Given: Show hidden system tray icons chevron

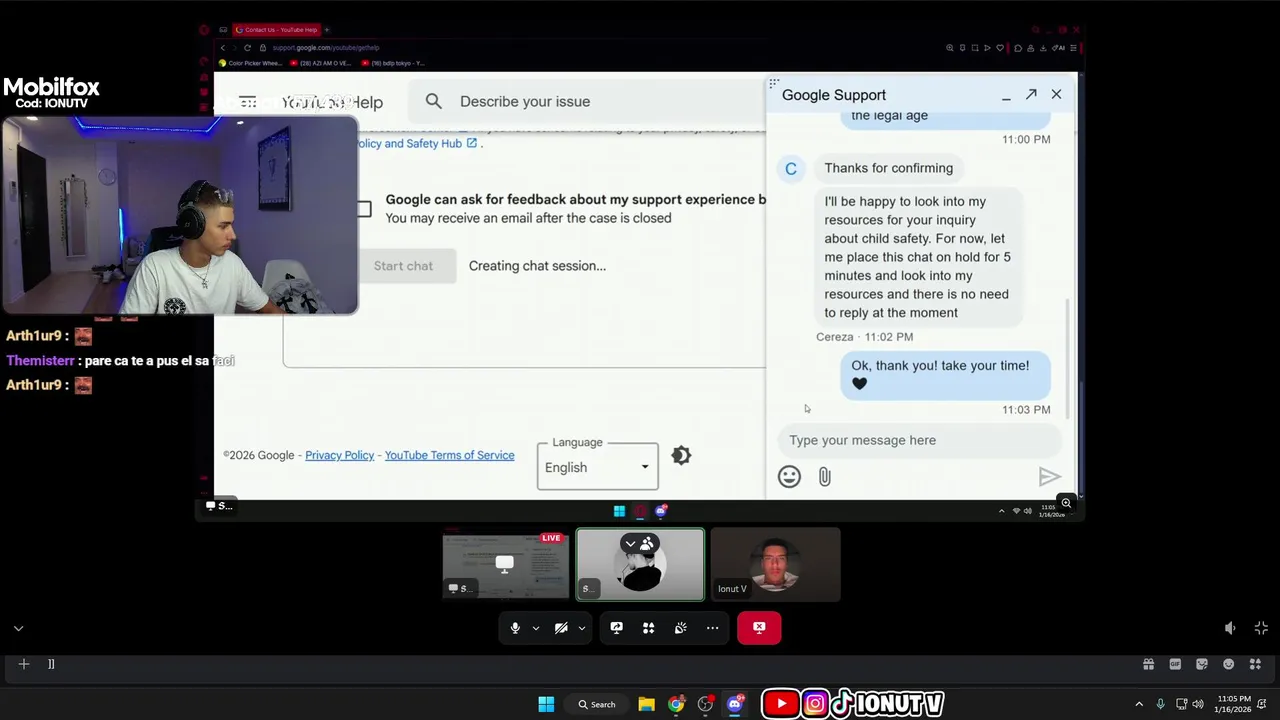Looking at the screenshot, I should [1138, 704].
